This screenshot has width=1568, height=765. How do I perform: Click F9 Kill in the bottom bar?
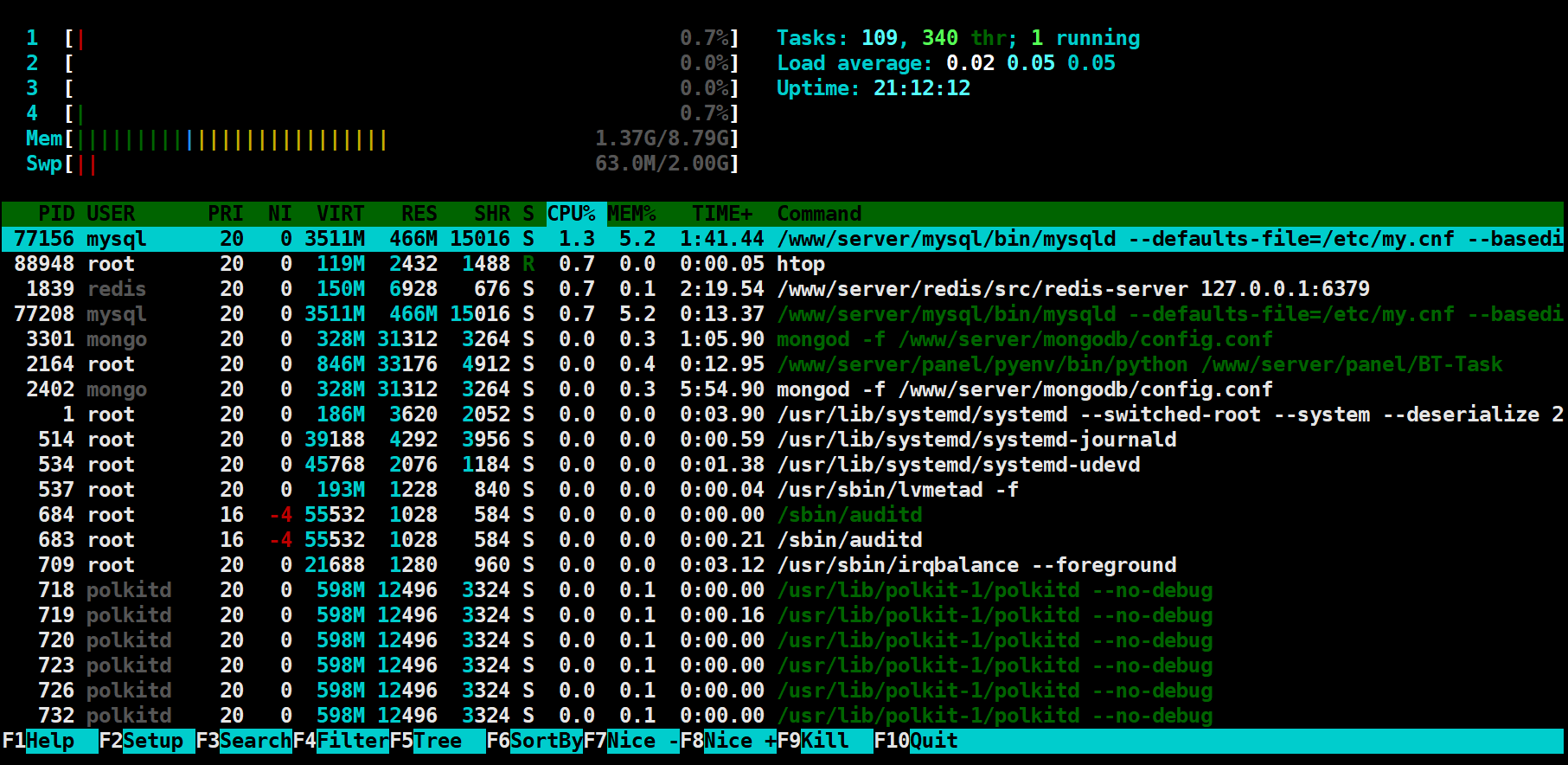(824, 741)
